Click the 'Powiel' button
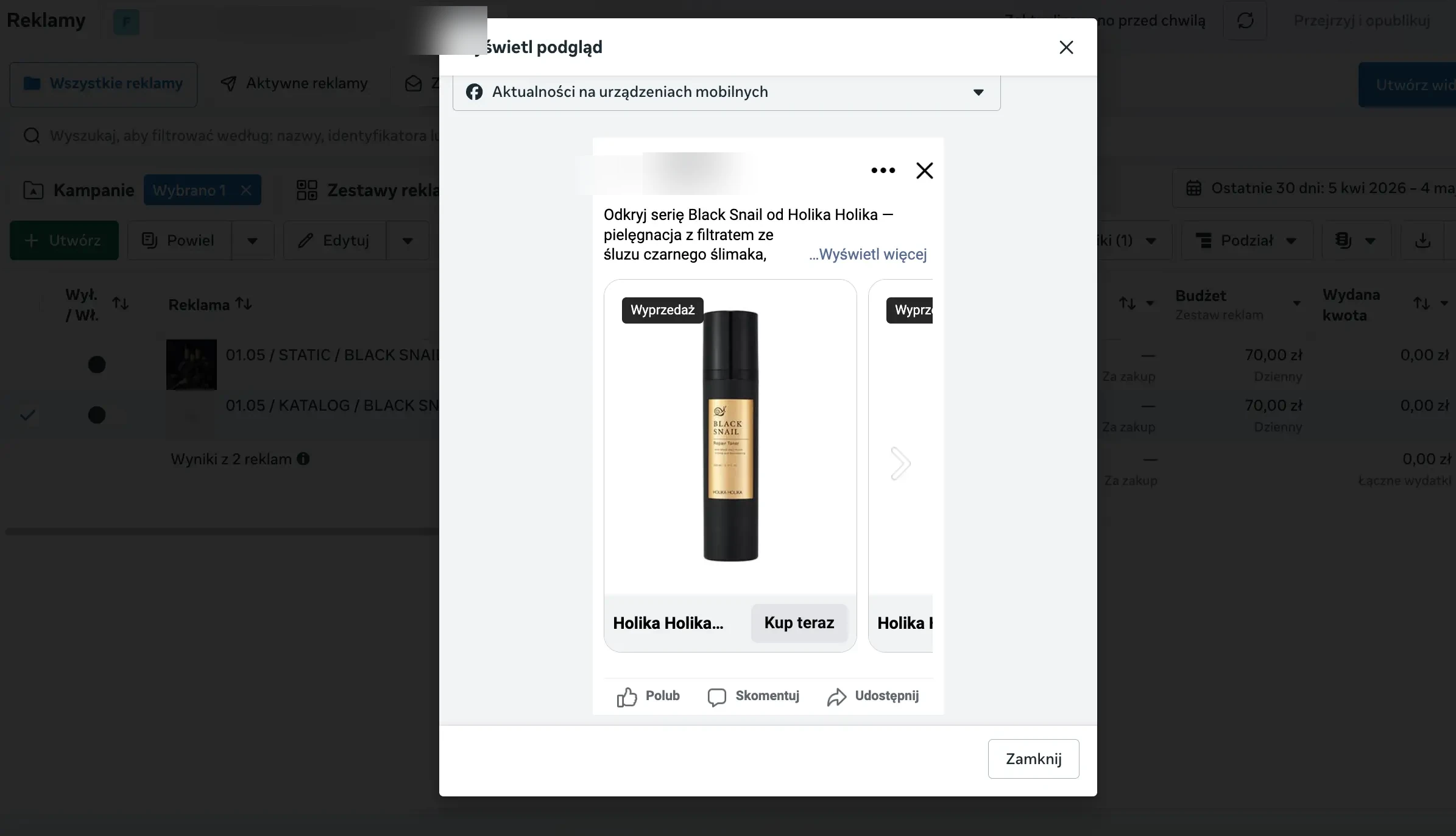Viewport: 1456px width, 836px height. [179, 240]
